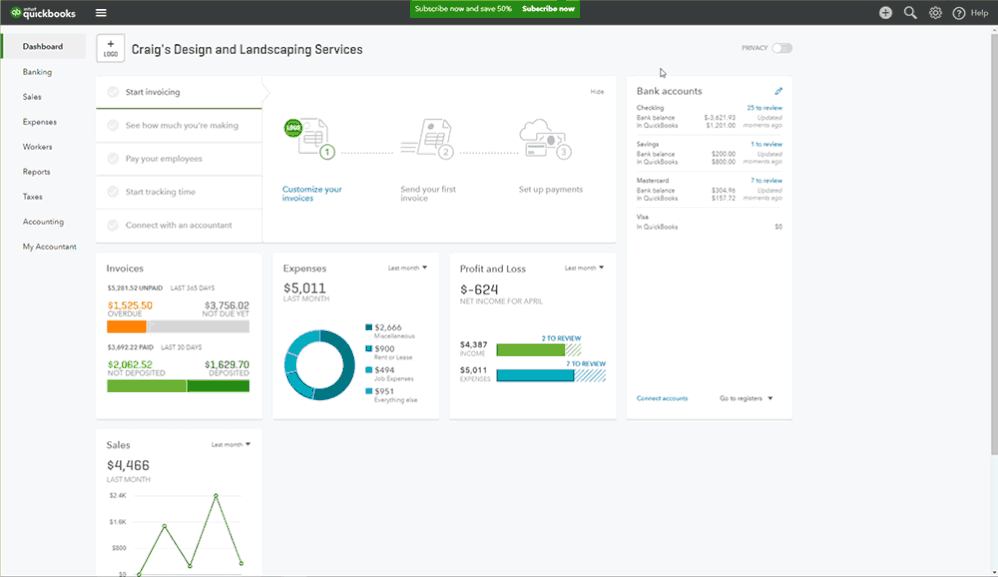The height and width of the screenshot is (577, 998).
Task: Open Sales in the sidebar
Action: click(x=32, y=97)
